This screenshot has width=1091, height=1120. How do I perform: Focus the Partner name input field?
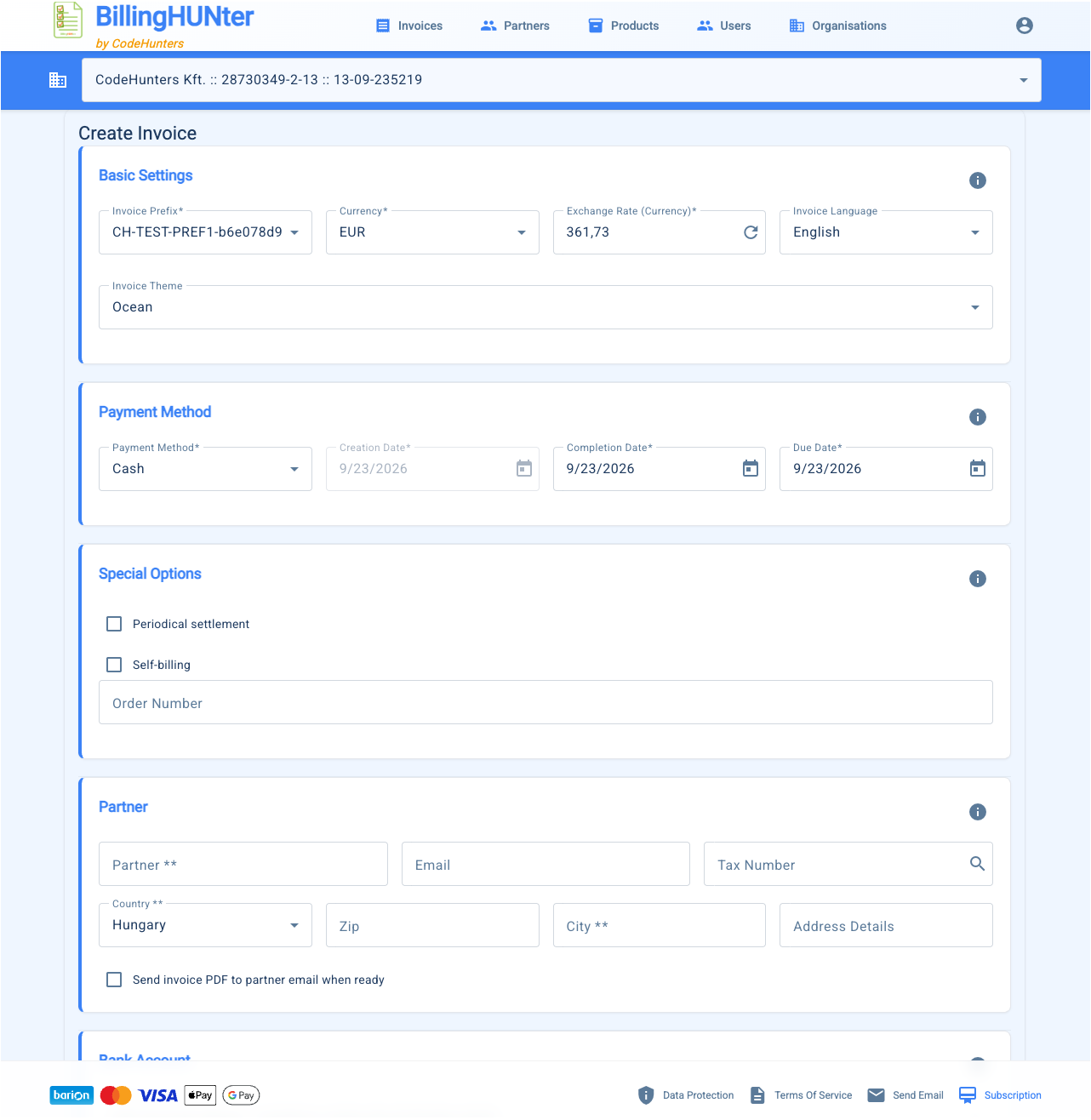(x=243, y=864)
